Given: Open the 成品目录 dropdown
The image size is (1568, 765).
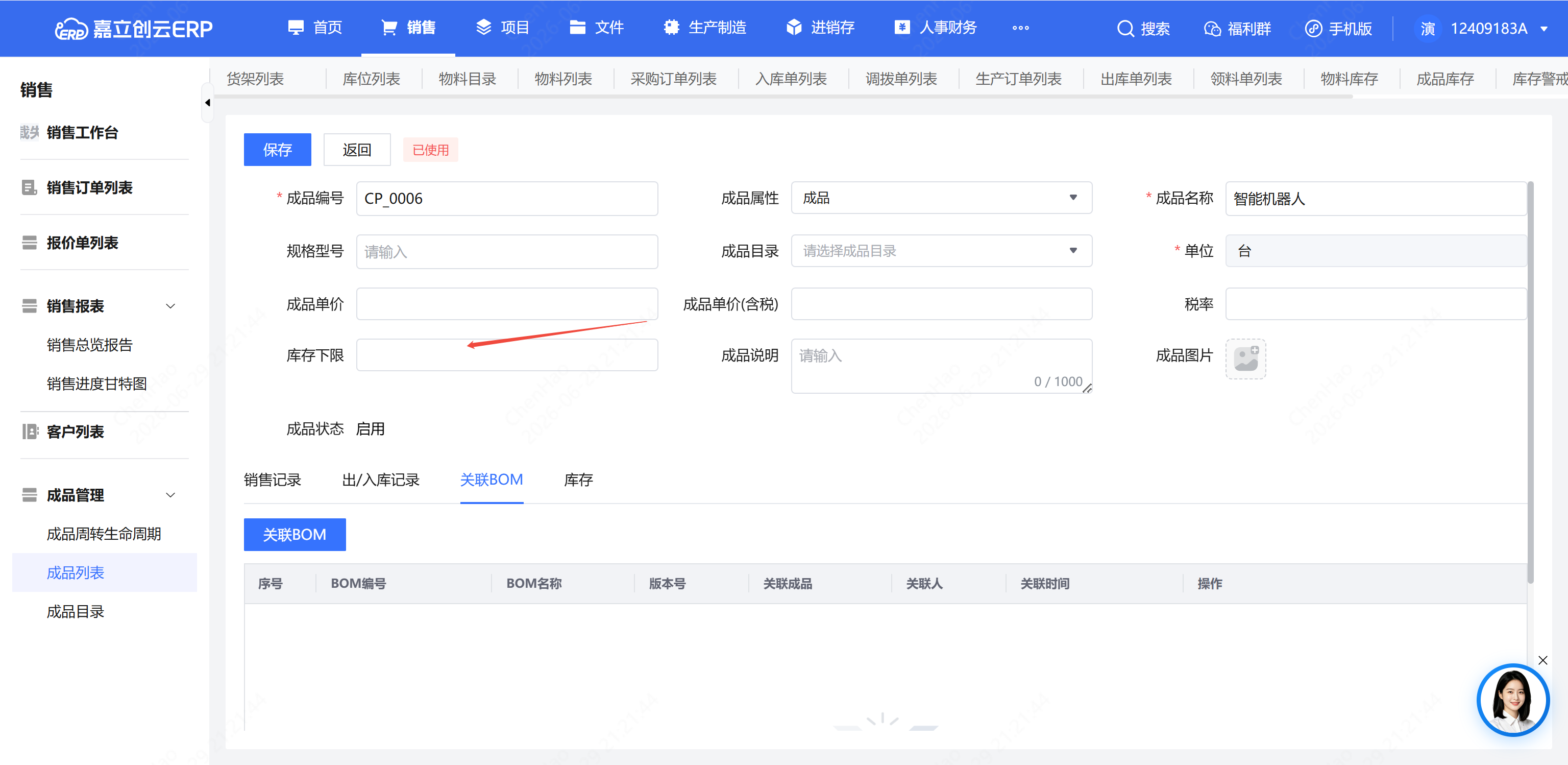Looking at the screenshot, I should coord(941,250).
